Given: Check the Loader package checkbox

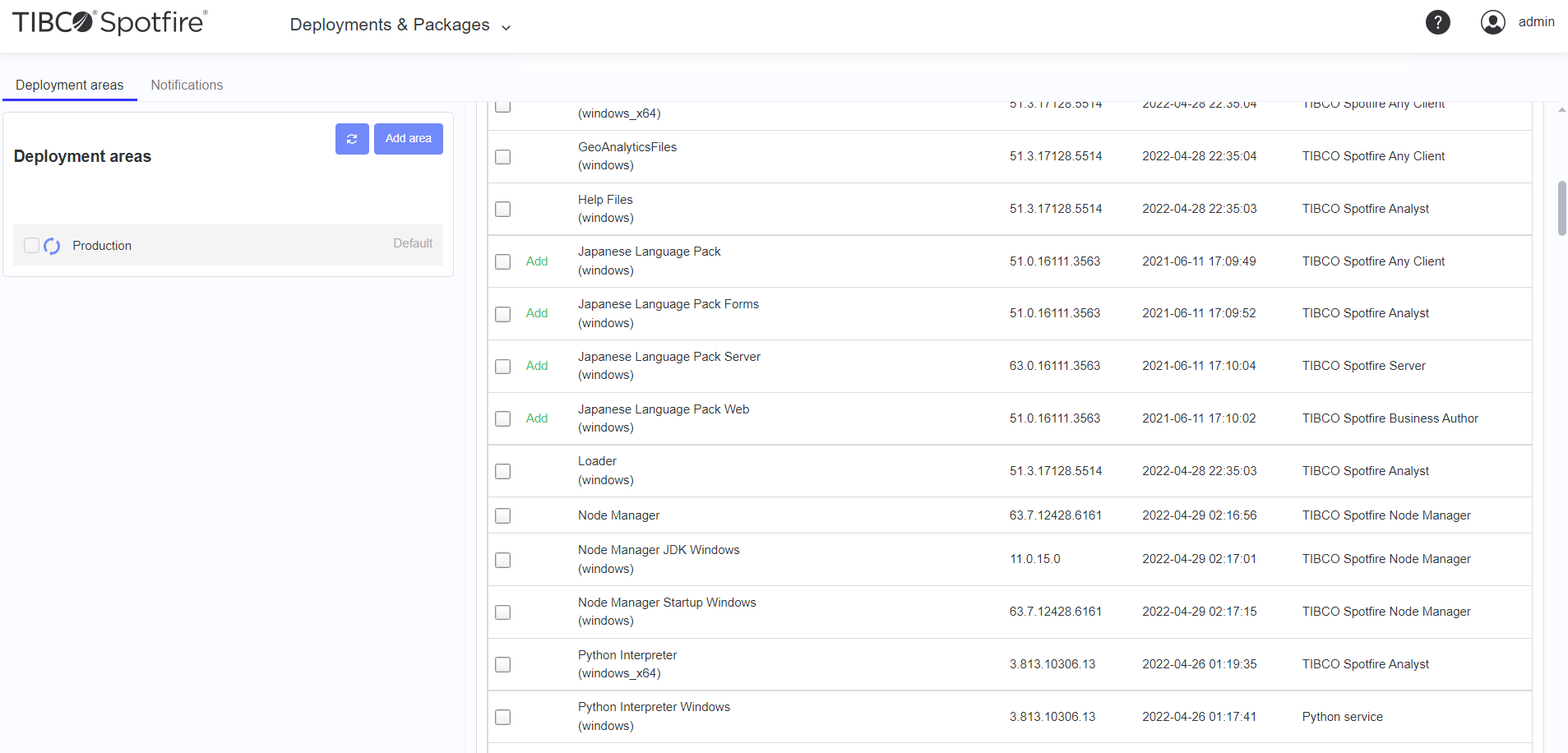Looking at the screenshot, I should point(503,472).
